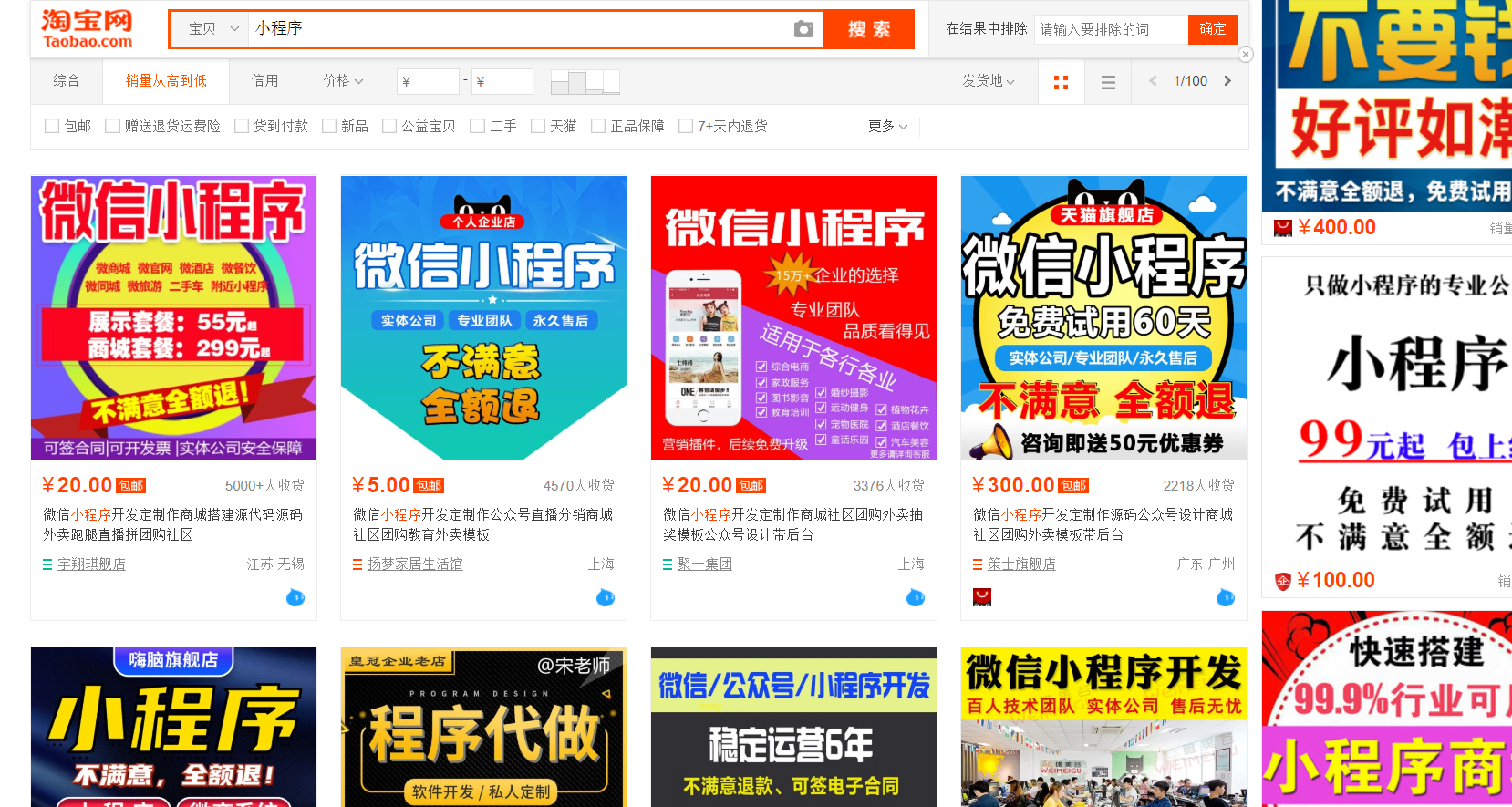This screenshot has width=1512, height=807.
Task: Click the exclude words input field
Action: 1111,29
